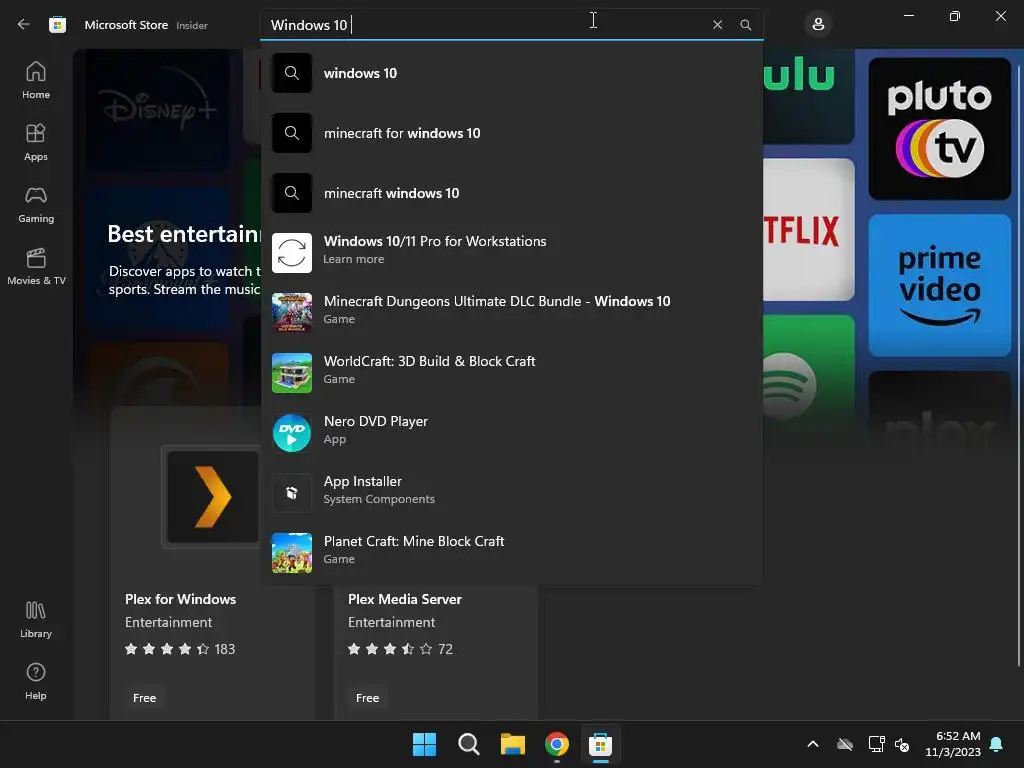1024x768 pixels.
Task: Click the vertical scrollbar on right edge
Action: point(1019,366)
